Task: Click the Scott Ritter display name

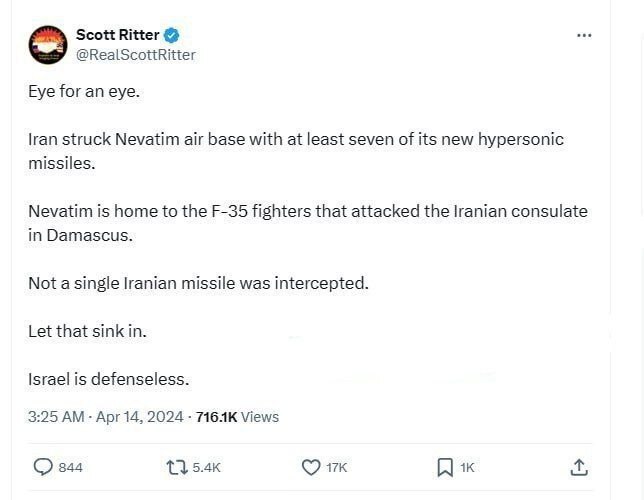Action: coord(118,35)
